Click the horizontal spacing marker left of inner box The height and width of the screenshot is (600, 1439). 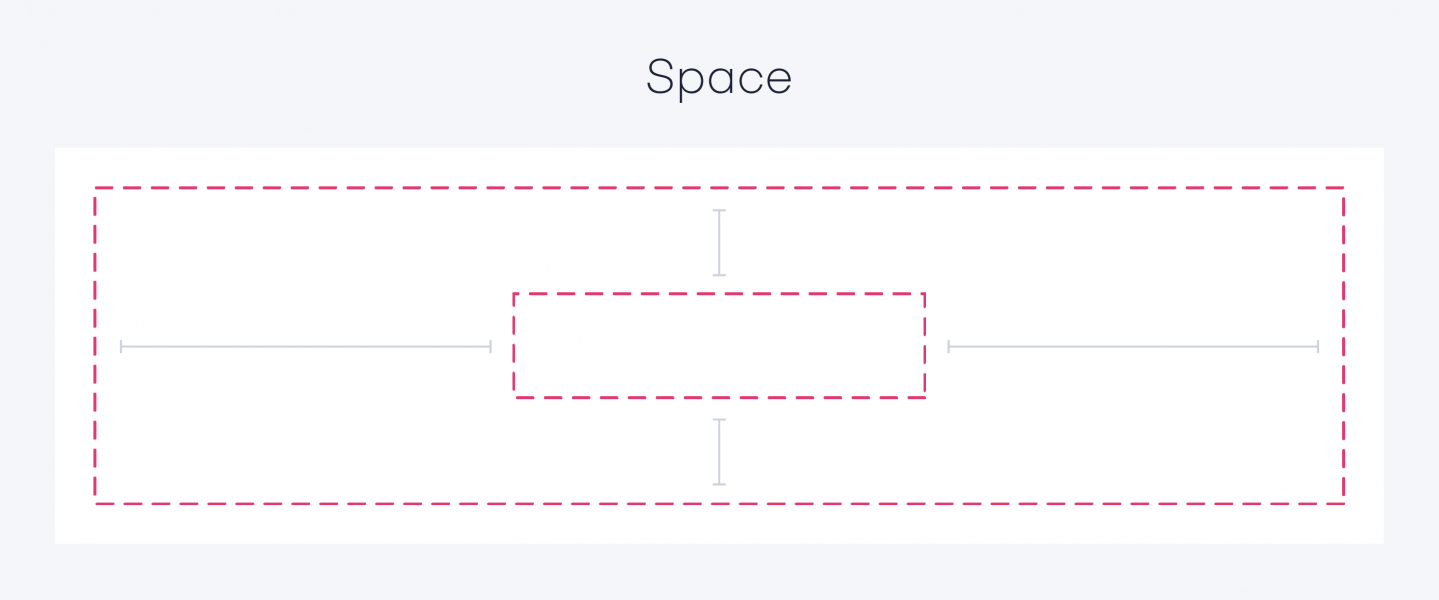306,347
